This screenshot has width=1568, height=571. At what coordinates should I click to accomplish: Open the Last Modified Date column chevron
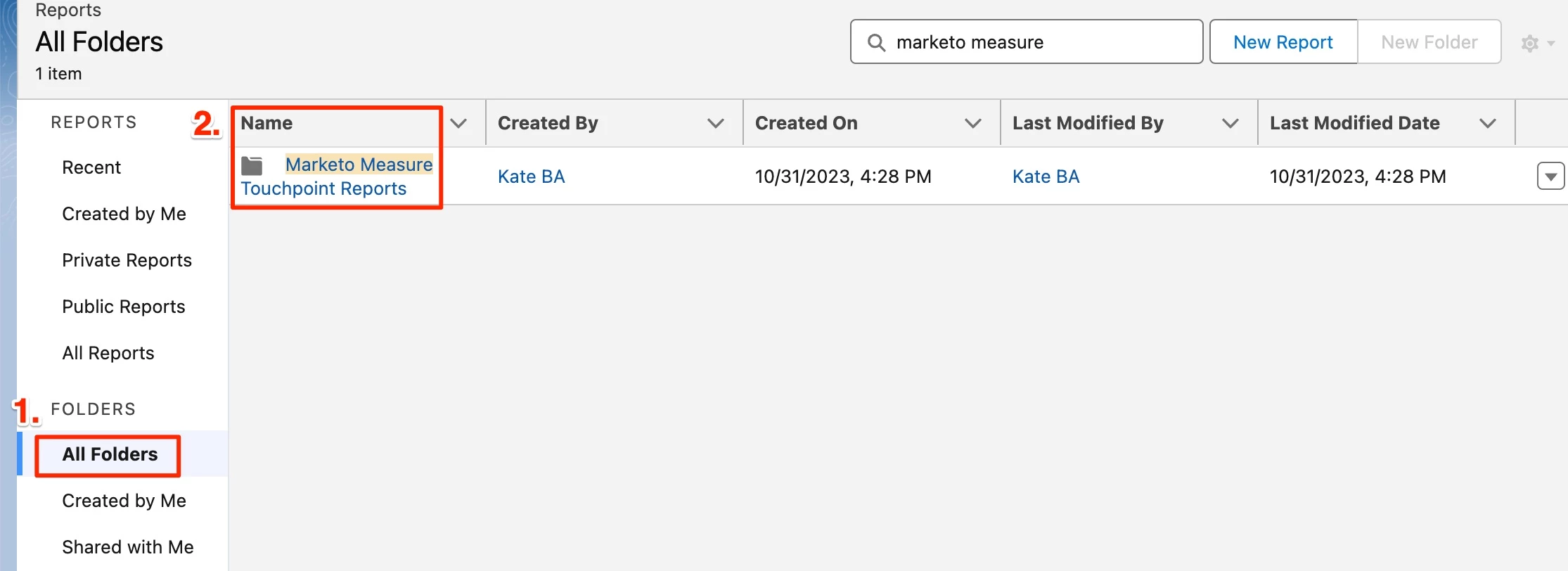(1488, 124)
